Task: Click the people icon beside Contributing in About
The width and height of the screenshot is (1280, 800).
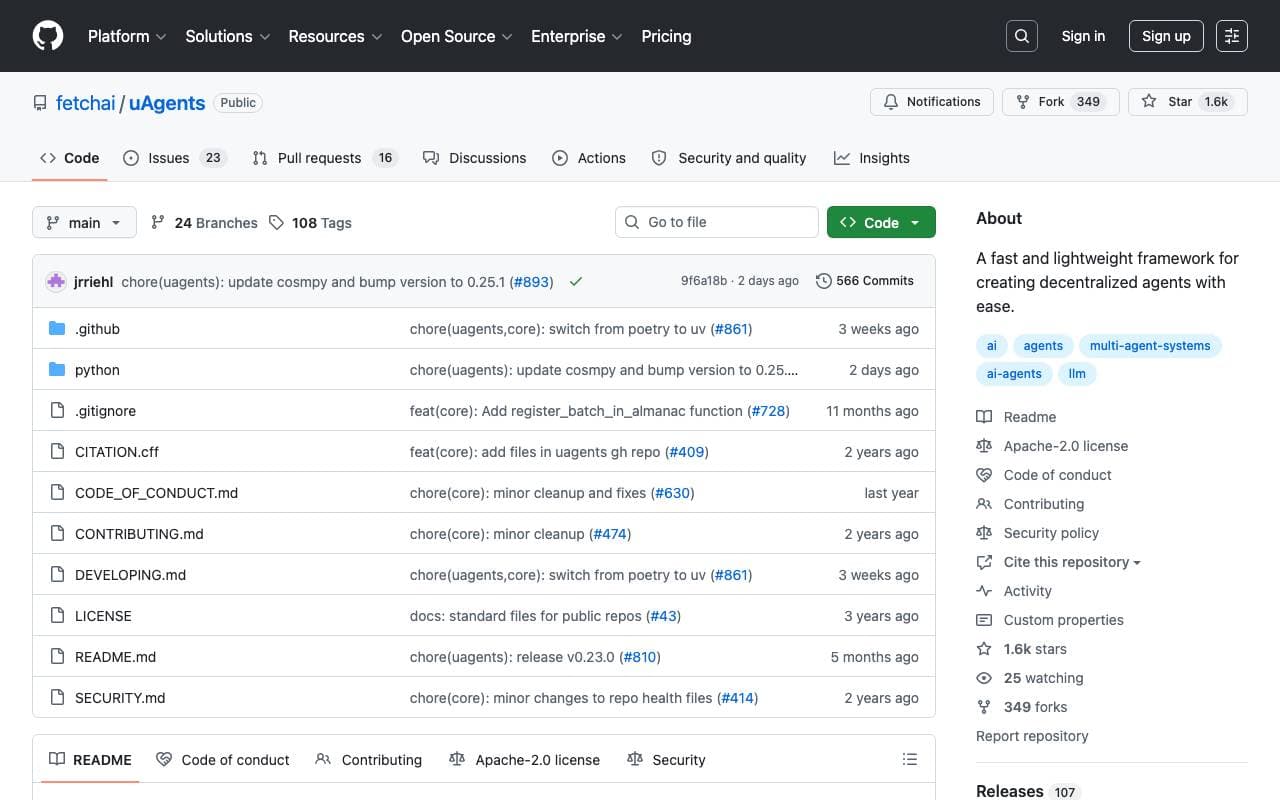Action: click(x=984, y=504)
